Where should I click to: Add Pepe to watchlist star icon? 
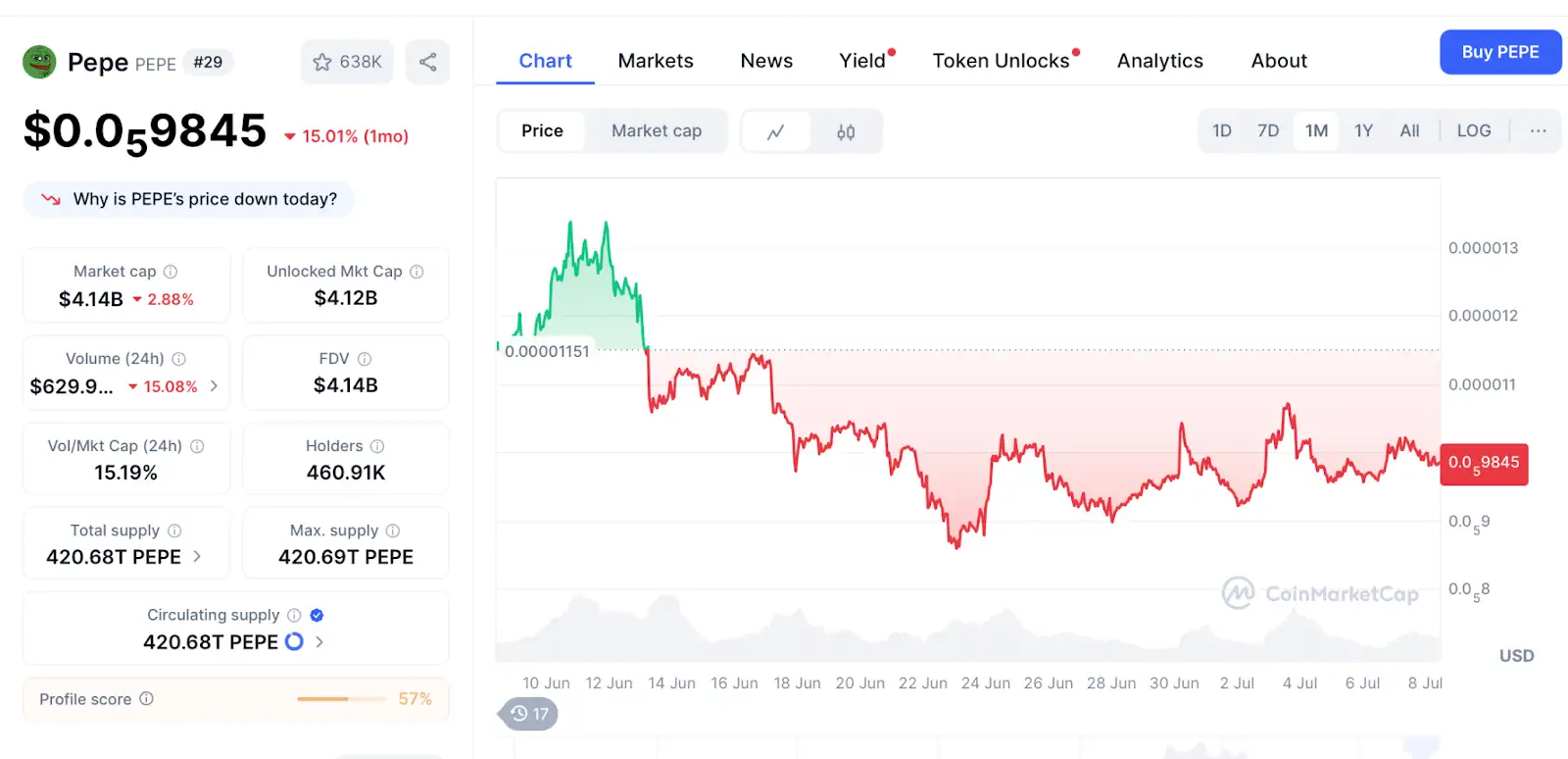322,62
